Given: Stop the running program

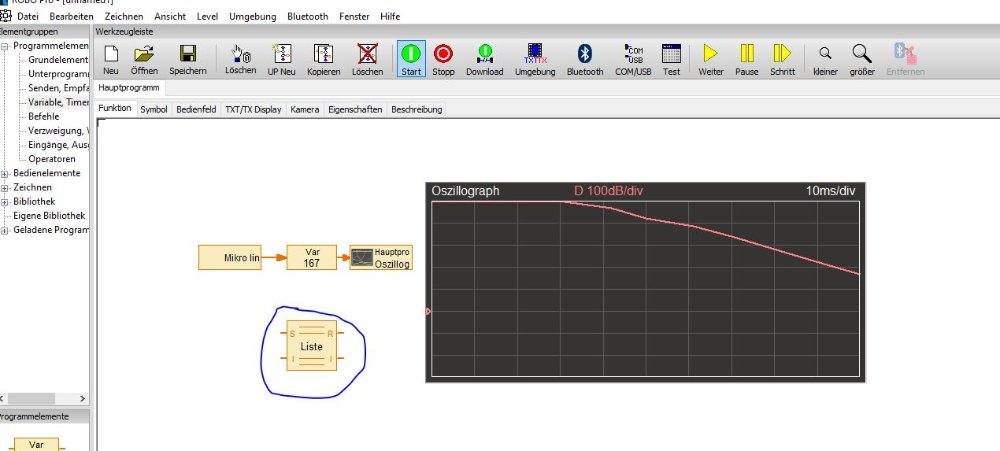Looking at the screenshot, I should 443,60.
